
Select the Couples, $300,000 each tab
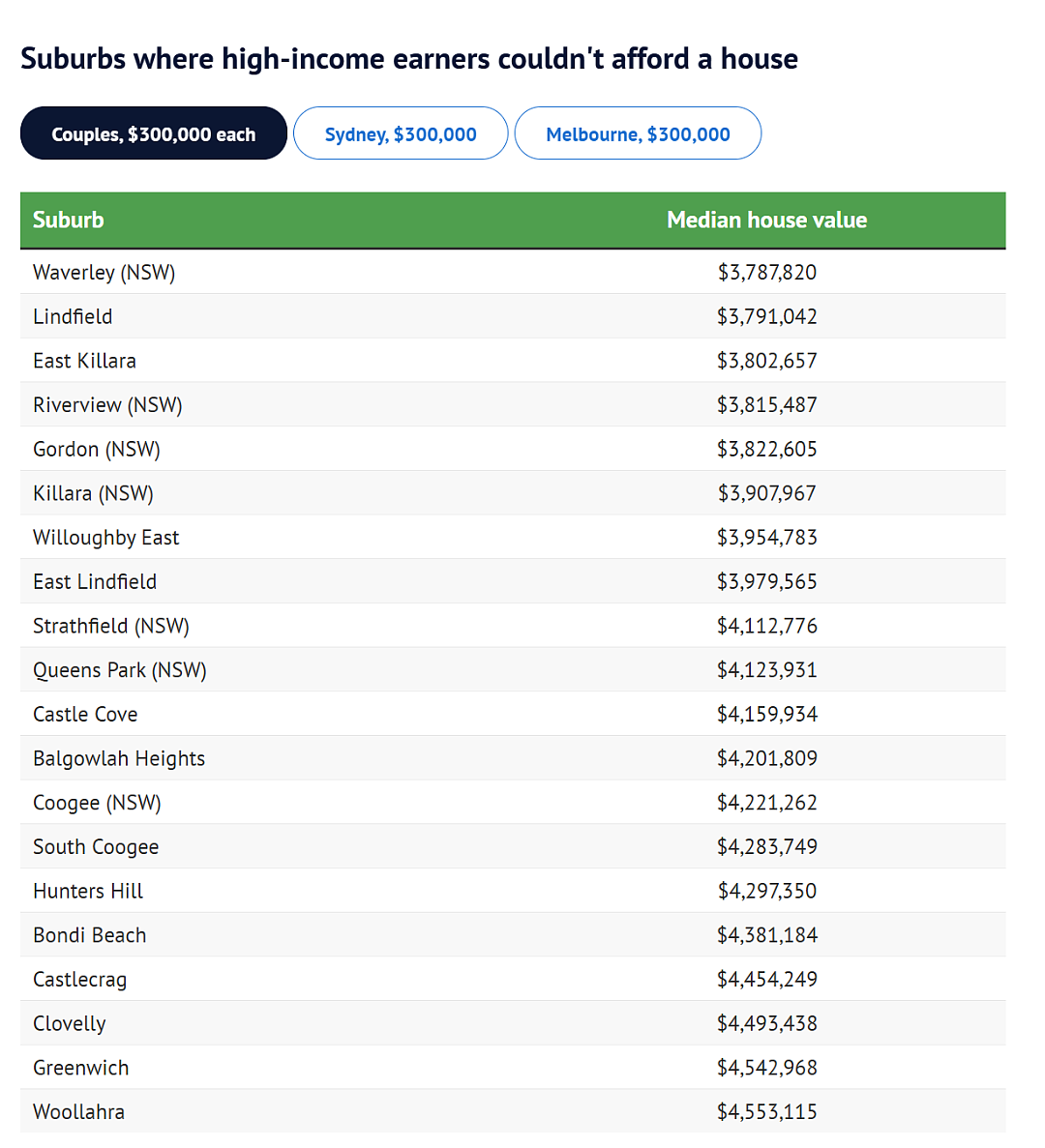point(153,133)
